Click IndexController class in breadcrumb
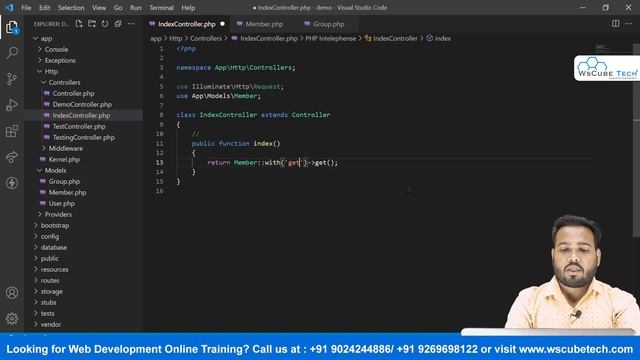 click(x=395, y=38)
